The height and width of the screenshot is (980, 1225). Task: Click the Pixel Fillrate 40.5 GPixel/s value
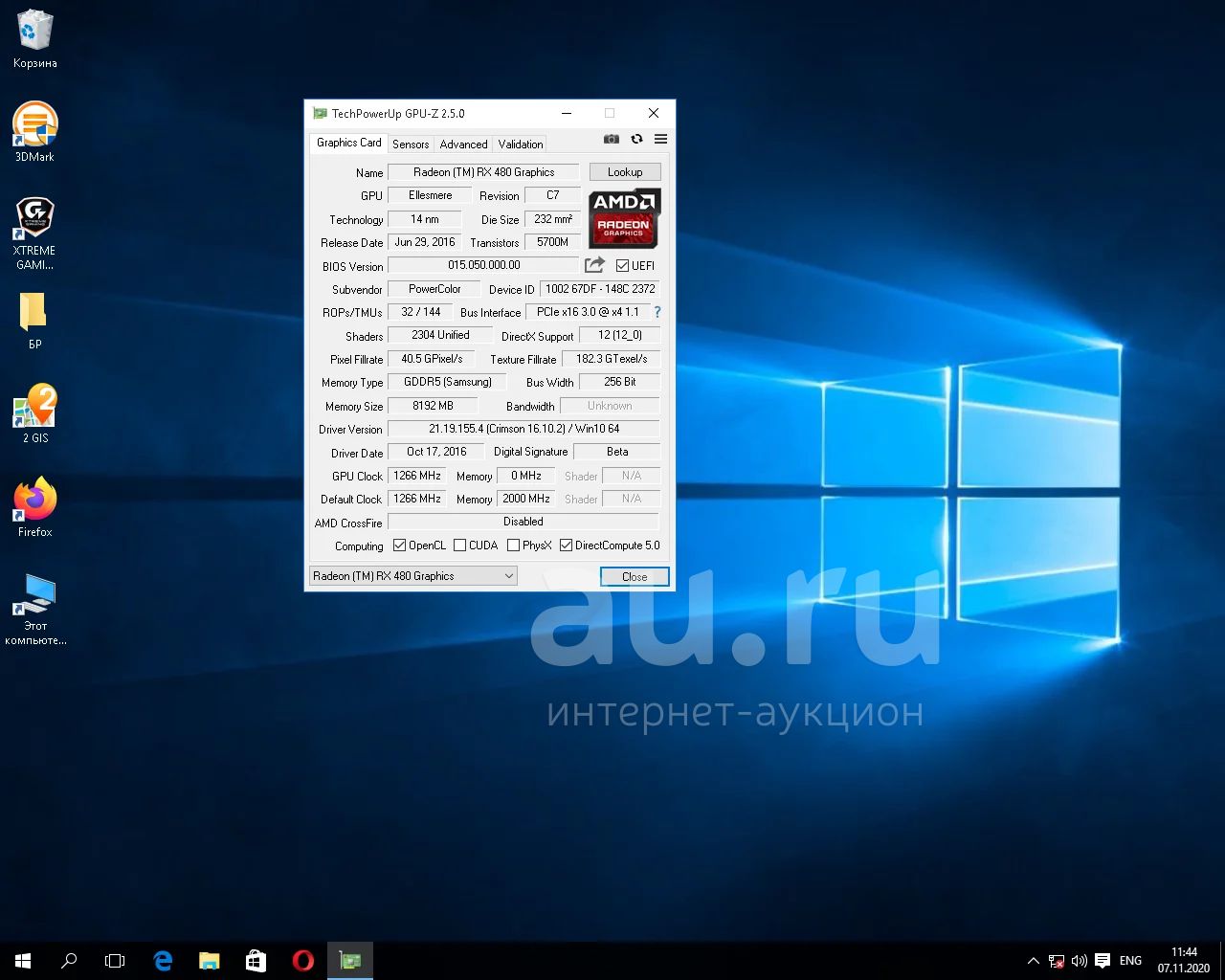coord(432,359)
